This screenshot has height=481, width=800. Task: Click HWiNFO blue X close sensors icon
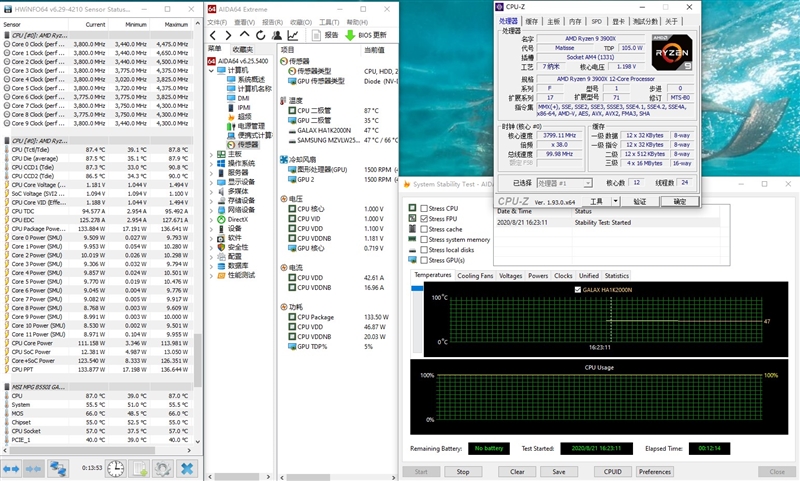click(x=187, y=468)
